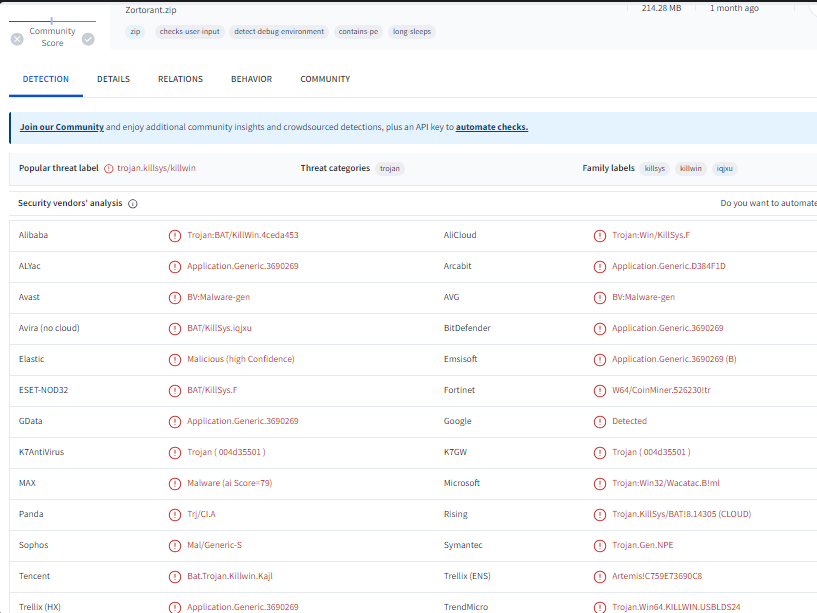Click the 214.28 MB file size value
This screenshot has width=817, height=613.
pyautogui.click(x=661, y=8)
